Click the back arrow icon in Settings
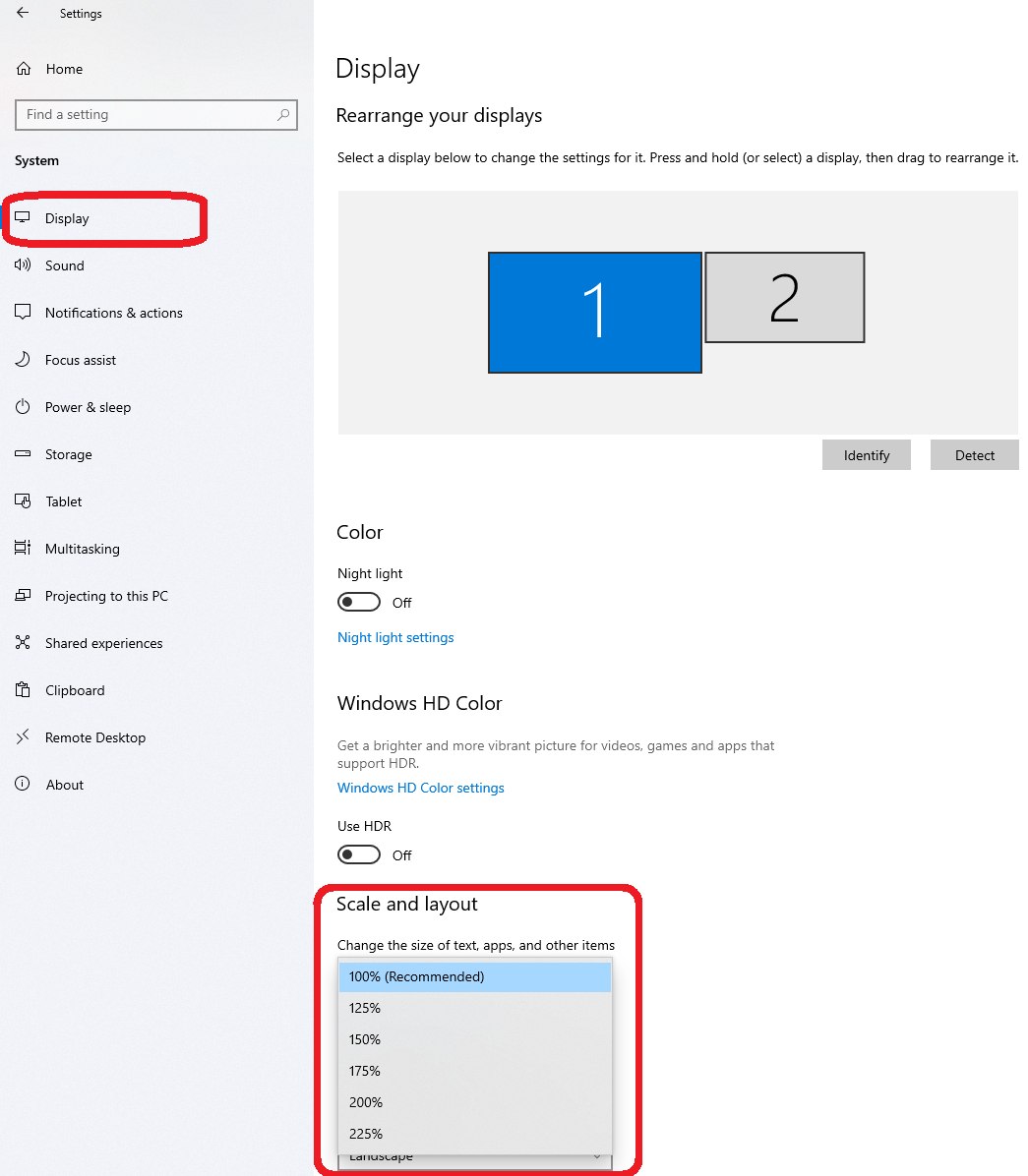The height and width of the screenshot is (1176, 1028). [23, 13]
